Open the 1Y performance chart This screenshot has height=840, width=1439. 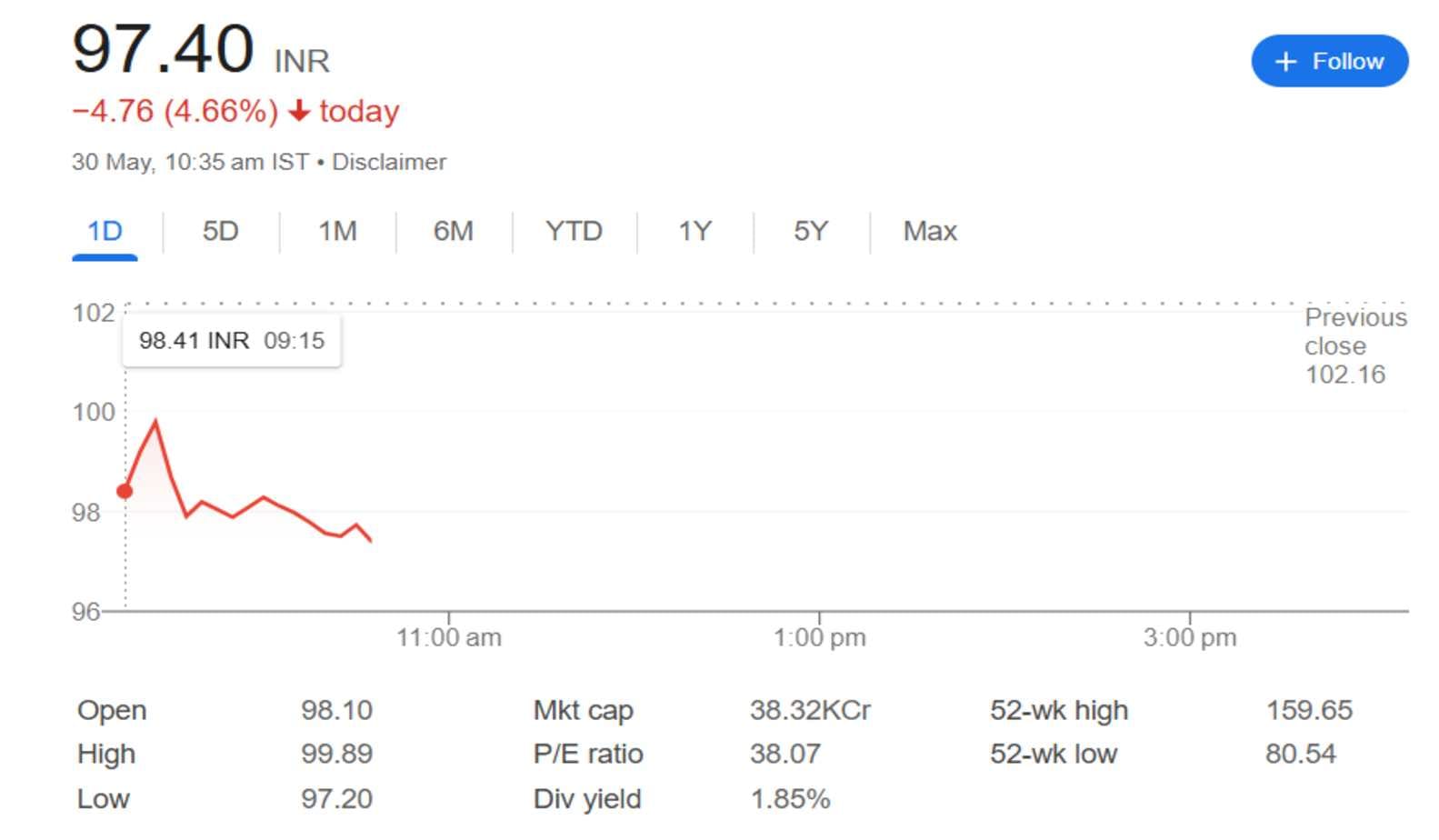click(x=695, y=231)
